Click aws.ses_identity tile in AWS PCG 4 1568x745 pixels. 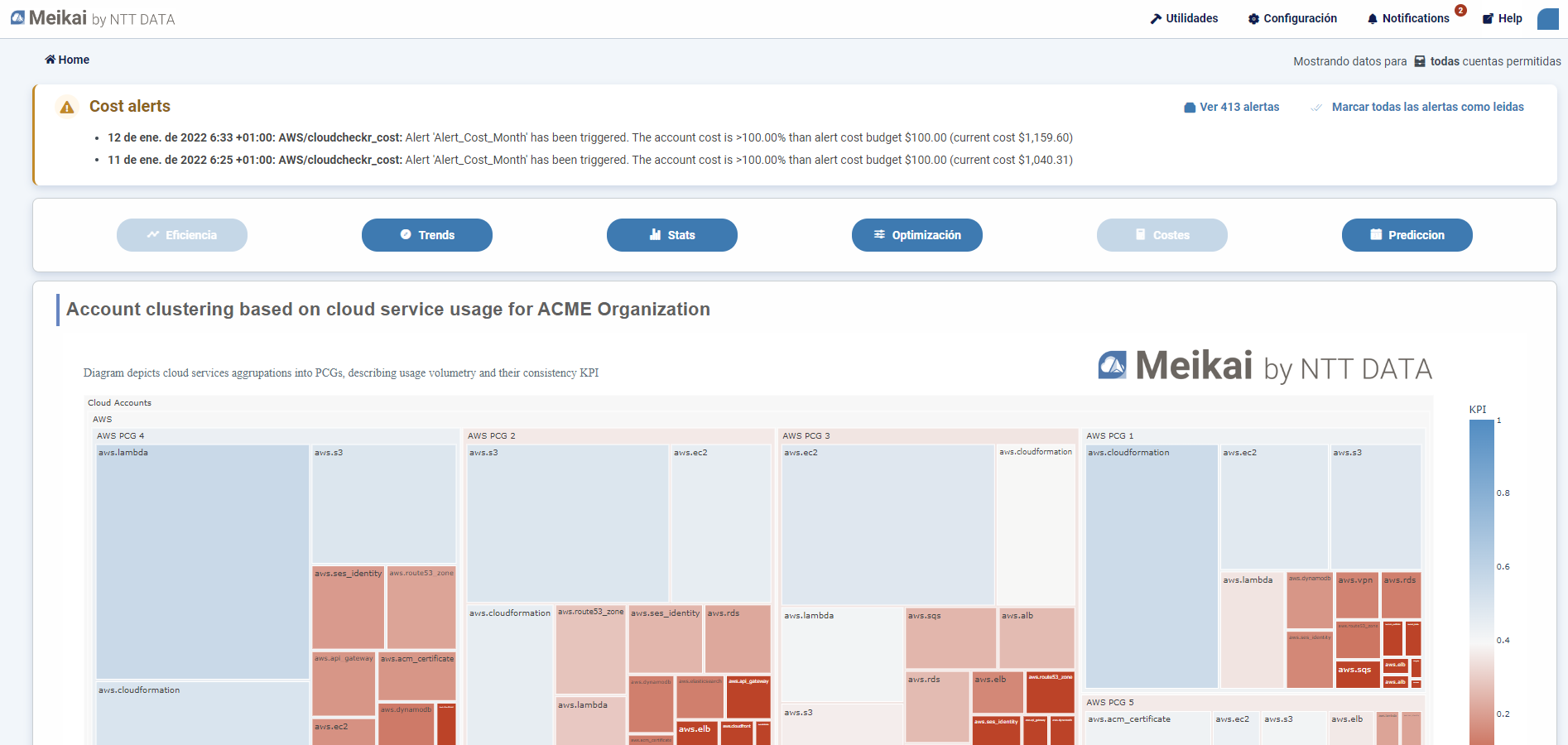[x=349, y=608]
